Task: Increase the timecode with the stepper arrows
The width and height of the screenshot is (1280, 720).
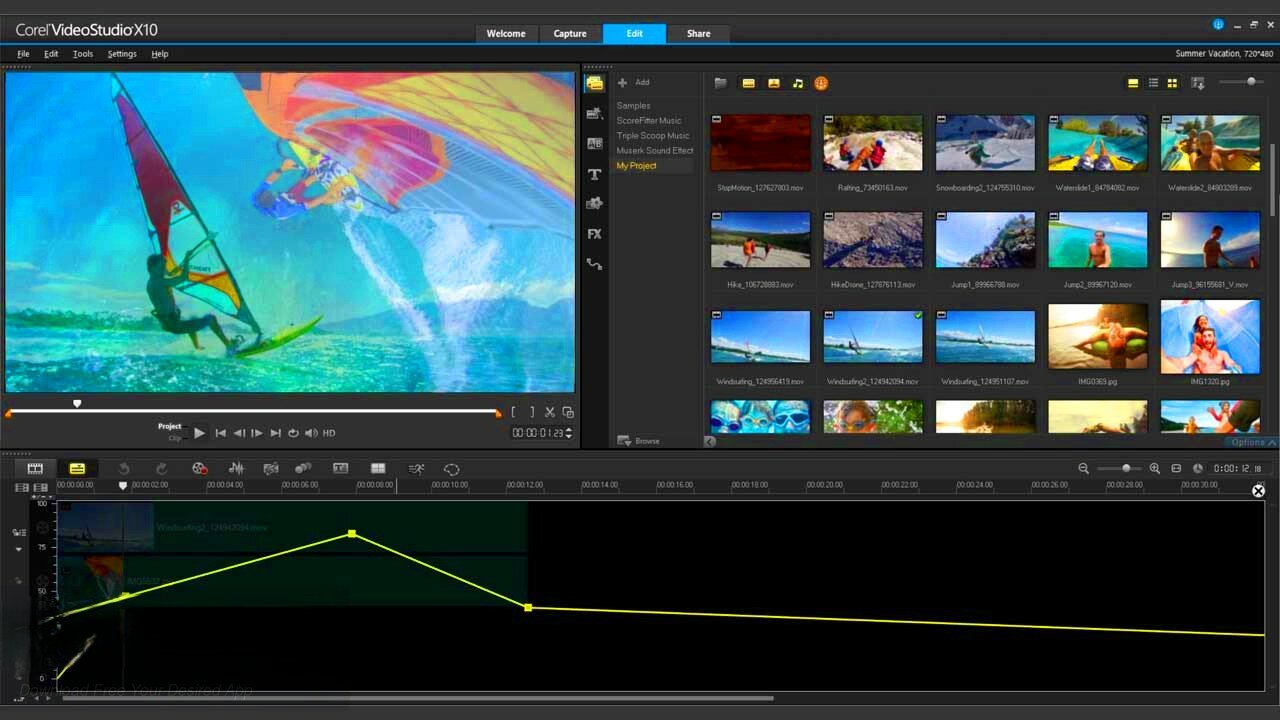Action: tap(569, 430)
